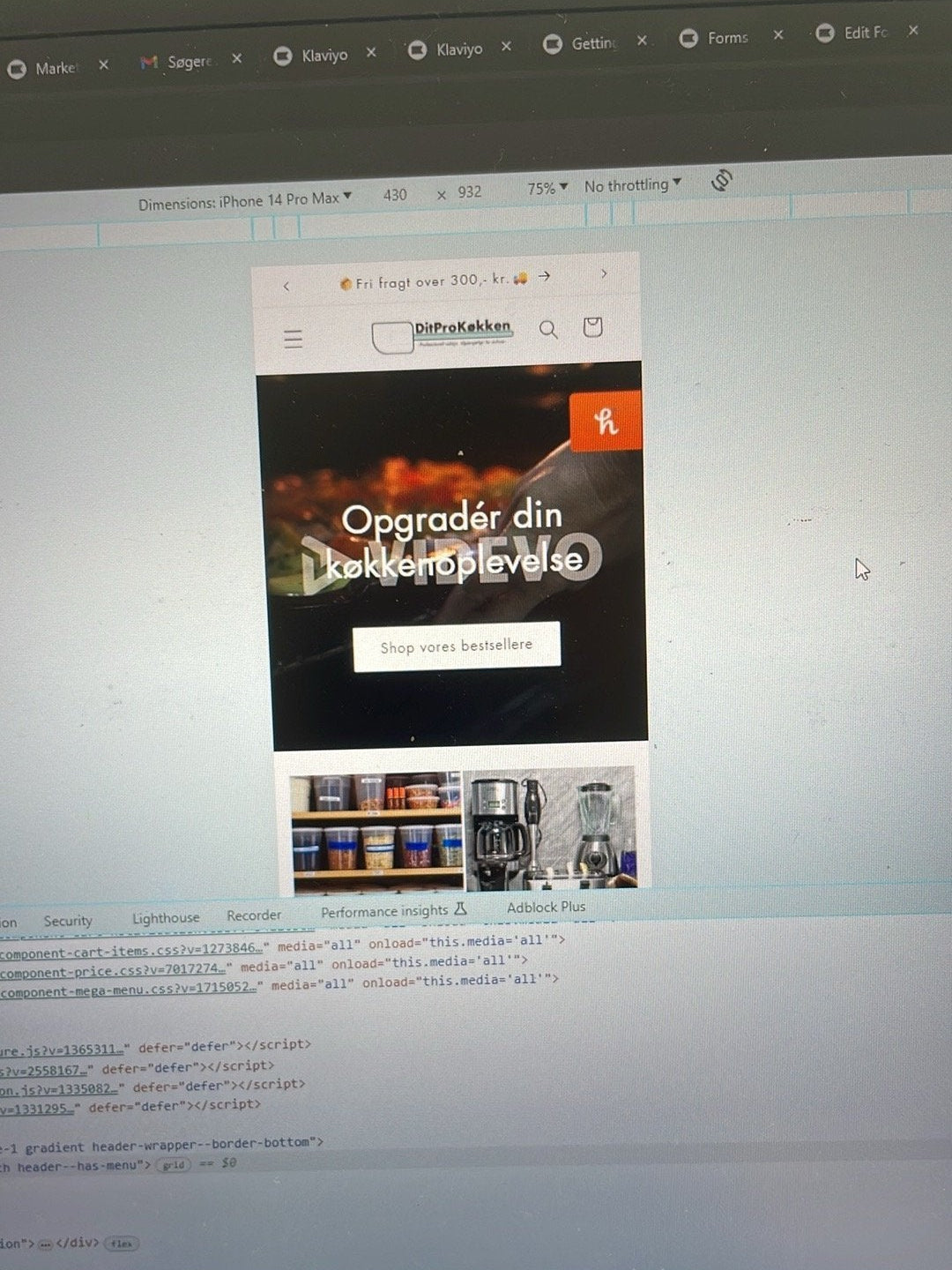Switch to the Getting tab
The image size is (952, 1270).
pyautogui.click(x=581, y=43)
